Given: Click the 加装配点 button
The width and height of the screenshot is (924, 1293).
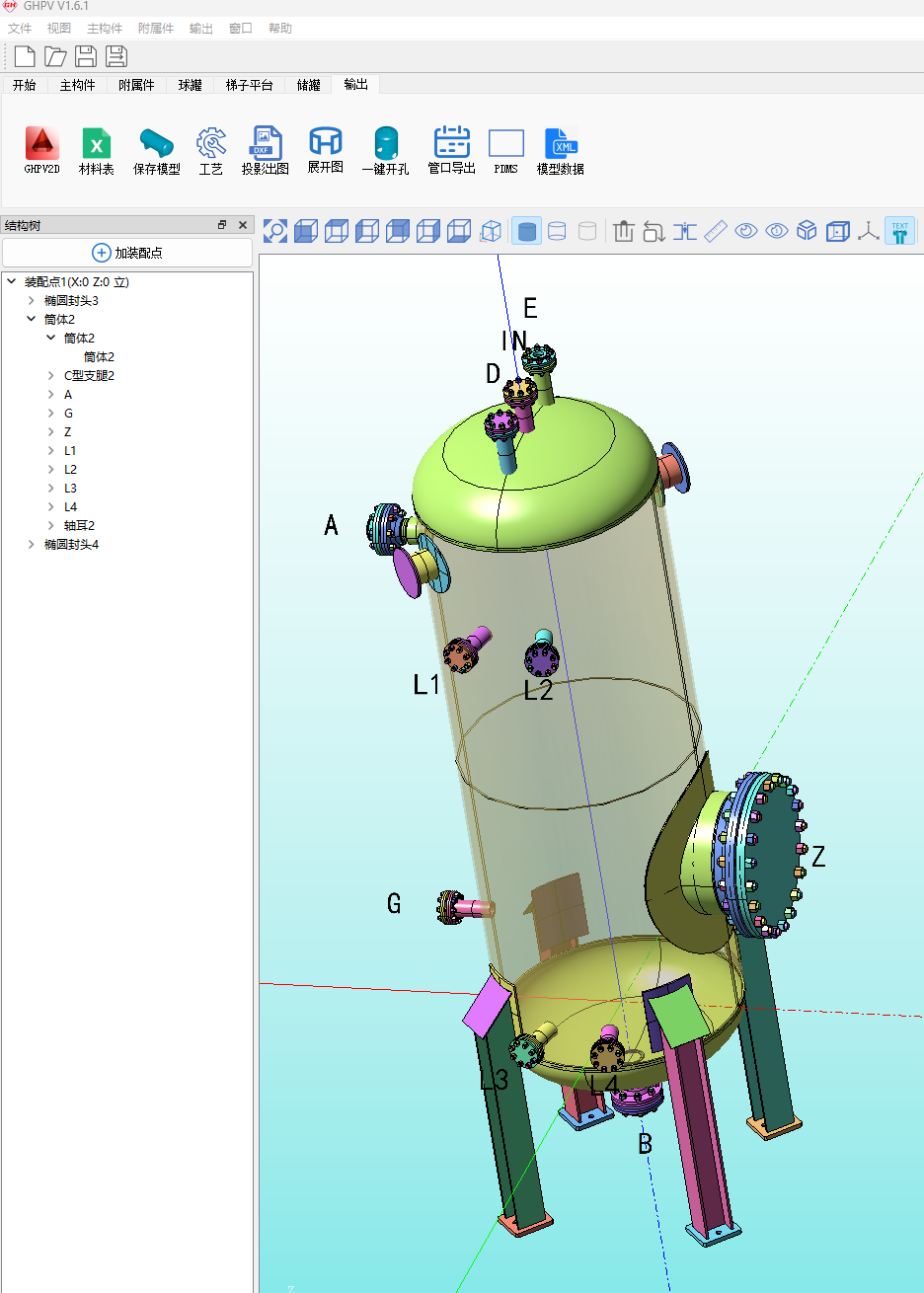Looking at the screenshot, I should tap(127, 253).
